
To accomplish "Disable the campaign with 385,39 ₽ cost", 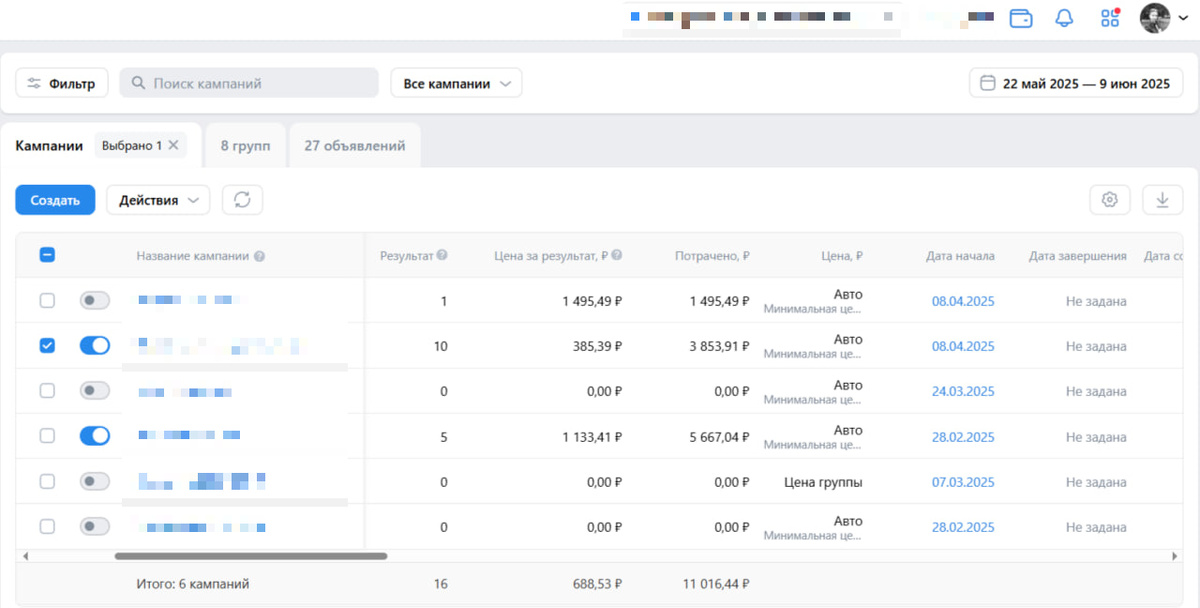I will point(95,345).
